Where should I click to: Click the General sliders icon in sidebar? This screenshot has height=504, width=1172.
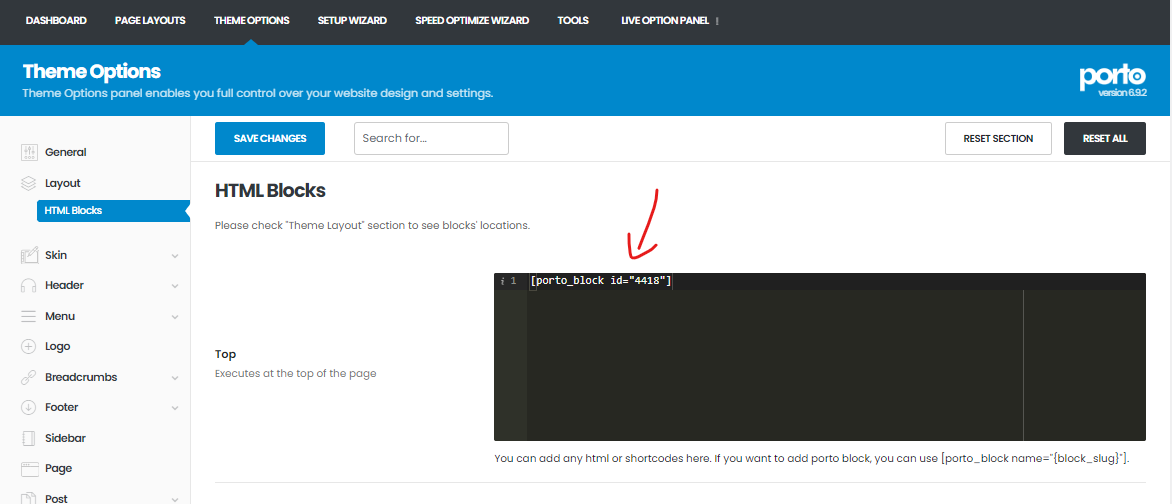point(29,153)
